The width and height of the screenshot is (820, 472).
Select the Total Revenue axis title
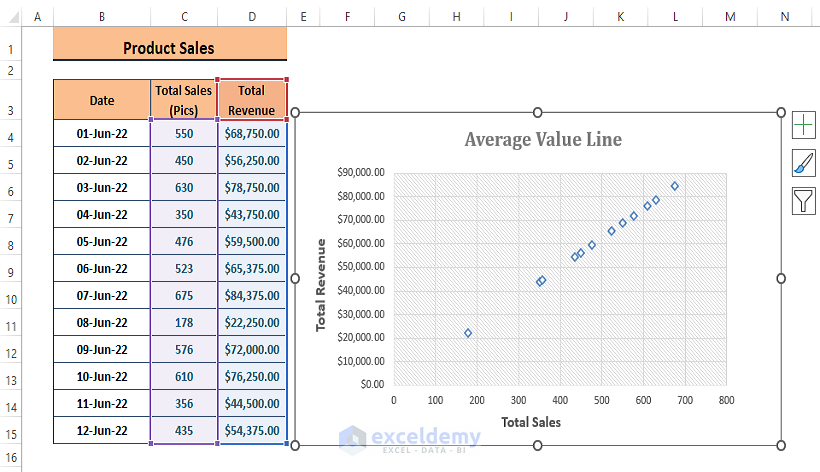(321, 286)
